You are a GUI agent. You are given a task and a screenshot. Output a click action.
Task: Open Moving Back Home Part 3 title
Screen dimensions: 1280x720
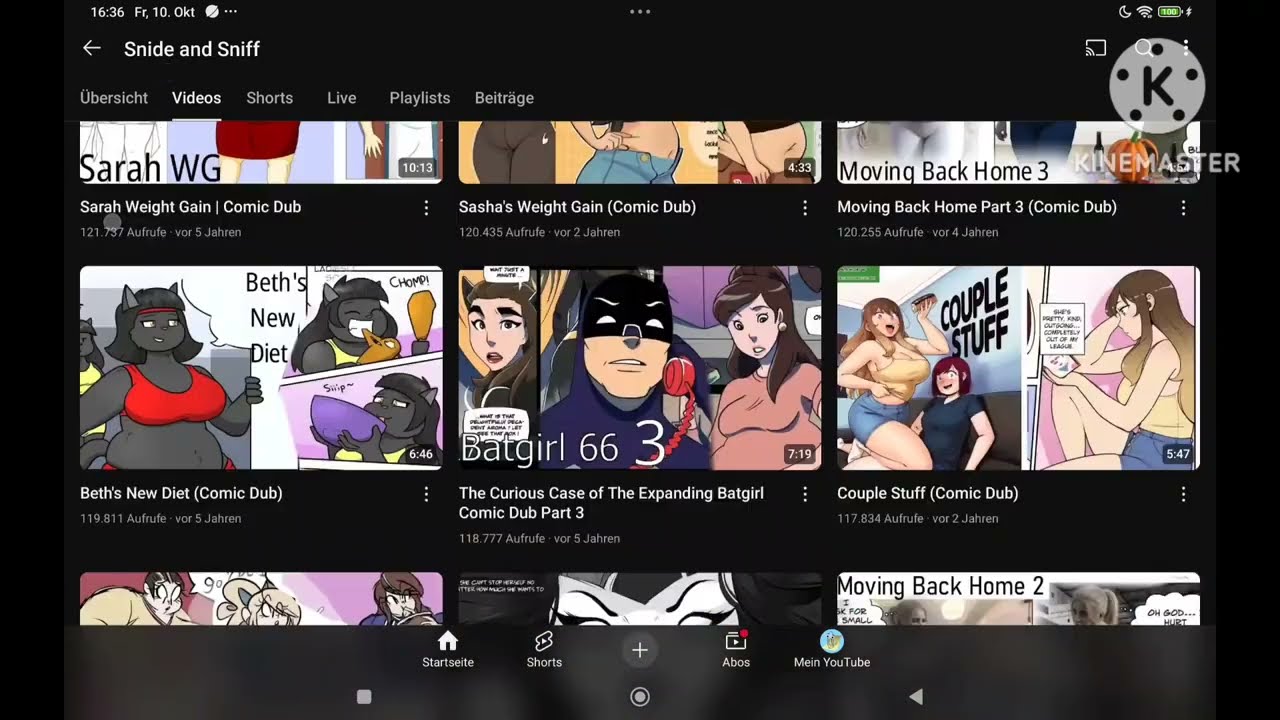click(977, 207)
